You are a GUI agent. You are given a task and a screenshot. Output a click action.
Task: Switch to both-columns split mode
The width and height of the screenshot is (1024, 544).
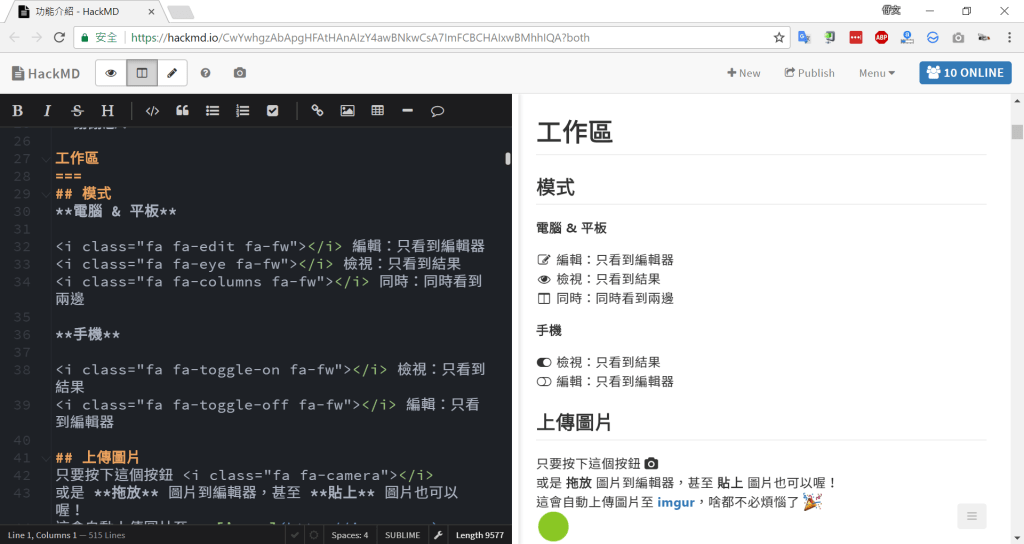tap(142, 73)
